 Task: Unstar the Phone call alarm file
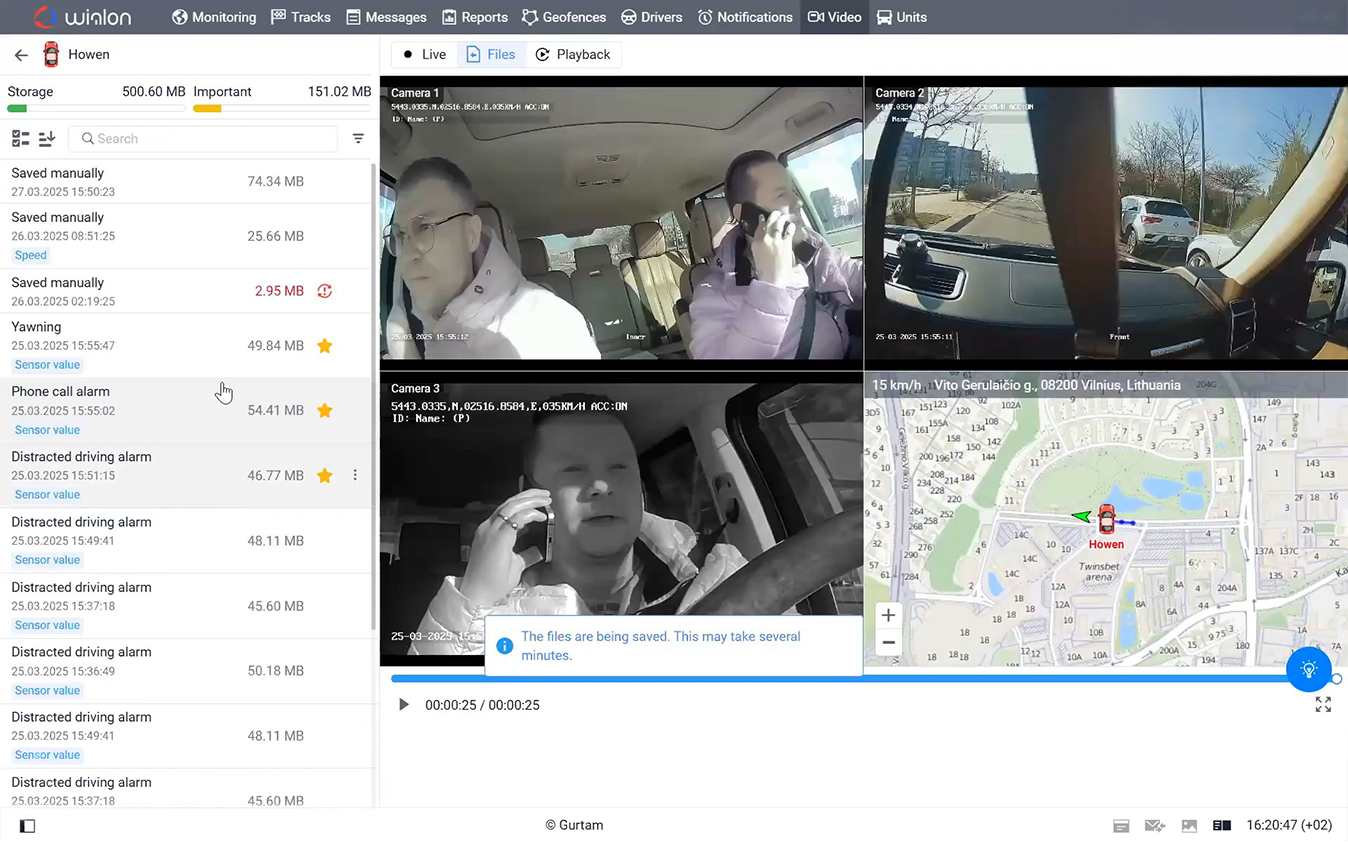[x=325, y=411]
